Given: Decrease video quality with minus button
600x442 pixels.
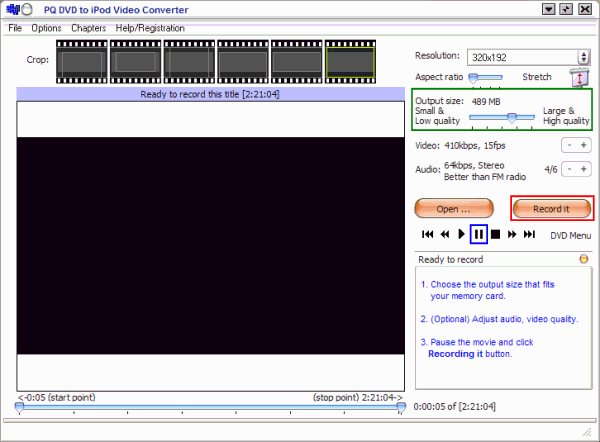Looking at the screenshot, I should click(569, 145).
